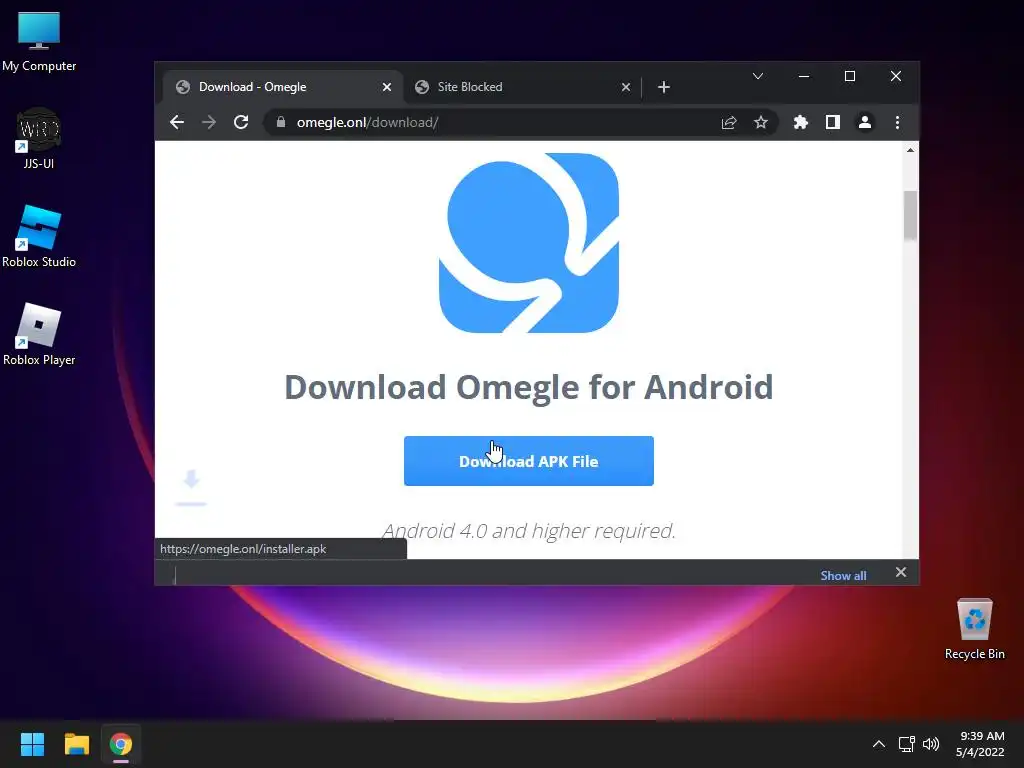Screen dimensions: 1024x768
Task: Click the page scrollbar up arrow
Action: click(910, 150)
